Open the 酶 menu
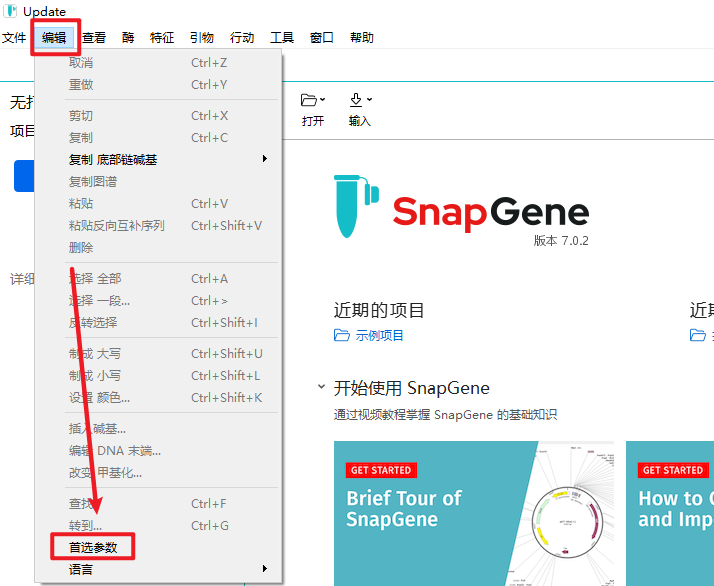The width and height of the screenshot is (714, 586). [x=128, y=37]
